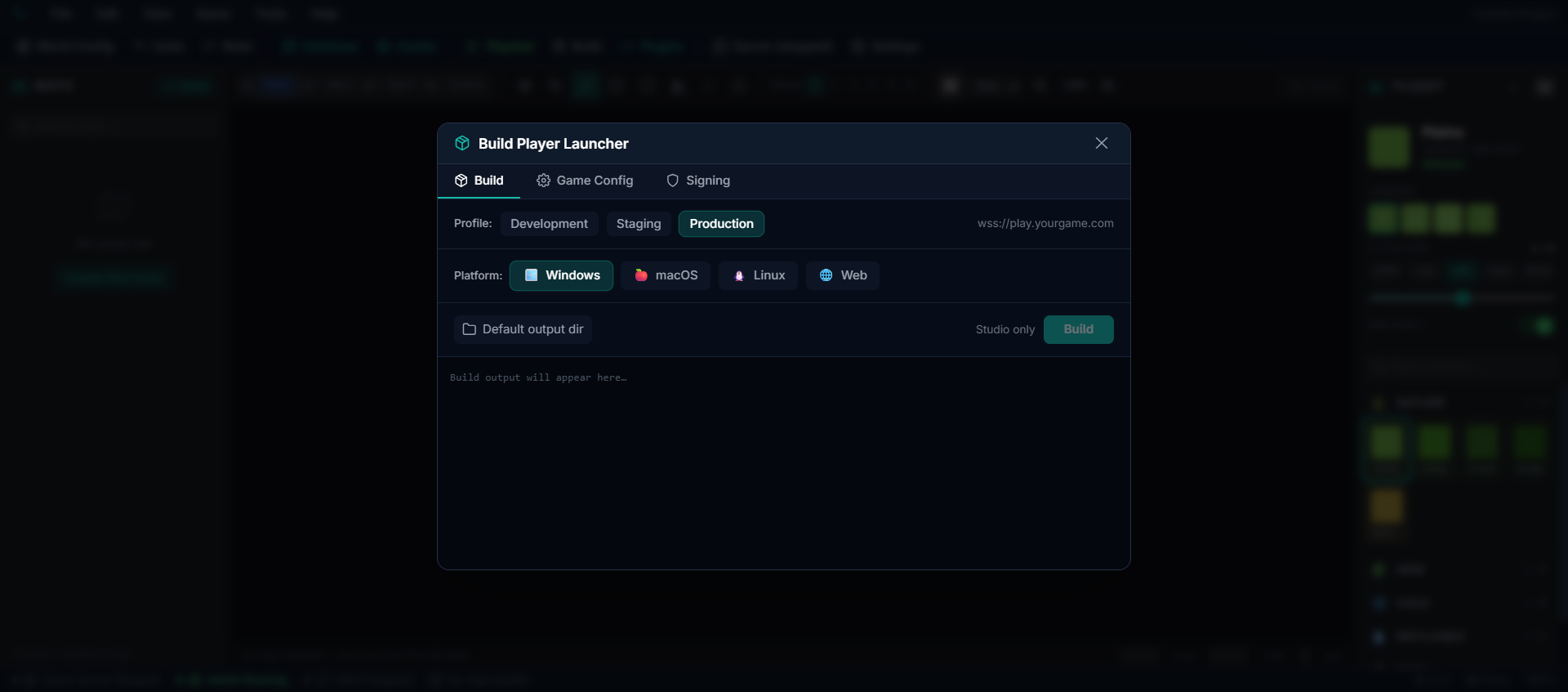
Task: Choose Linux as build platform
Action: (x=758, y=275)
